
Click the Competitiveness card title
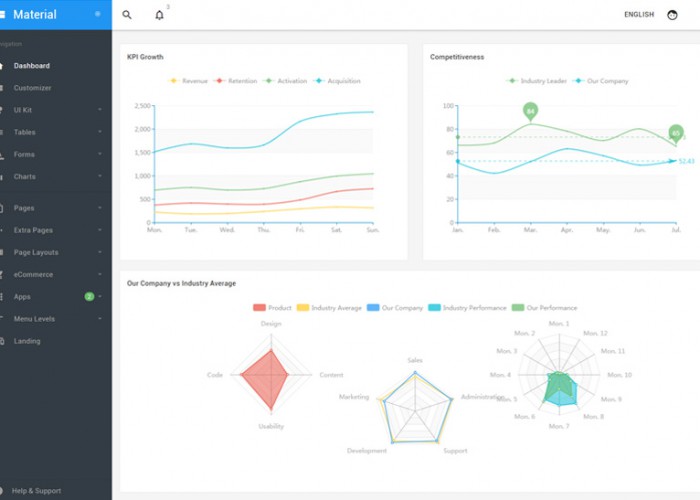click(457, 57)
